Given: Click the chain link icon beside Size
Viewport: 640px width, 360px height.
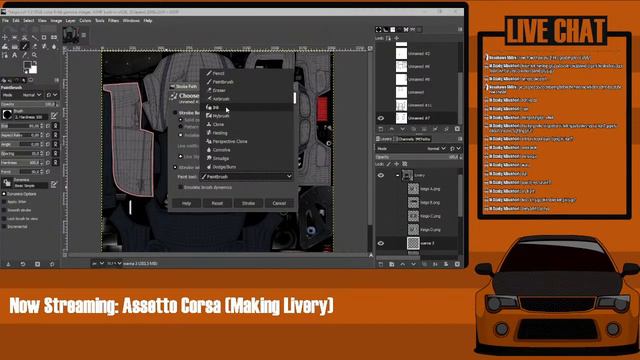Looking at the screenshot, I should pyautogui.click(x=56, y=126).
